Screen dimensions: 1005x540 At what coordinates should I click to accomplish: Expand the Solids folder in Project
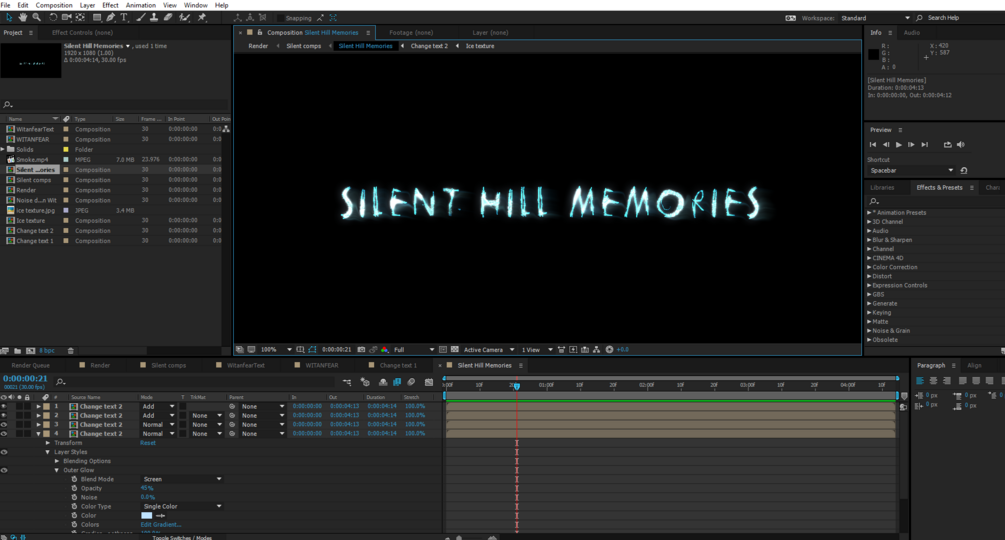(x=3, y=149)
